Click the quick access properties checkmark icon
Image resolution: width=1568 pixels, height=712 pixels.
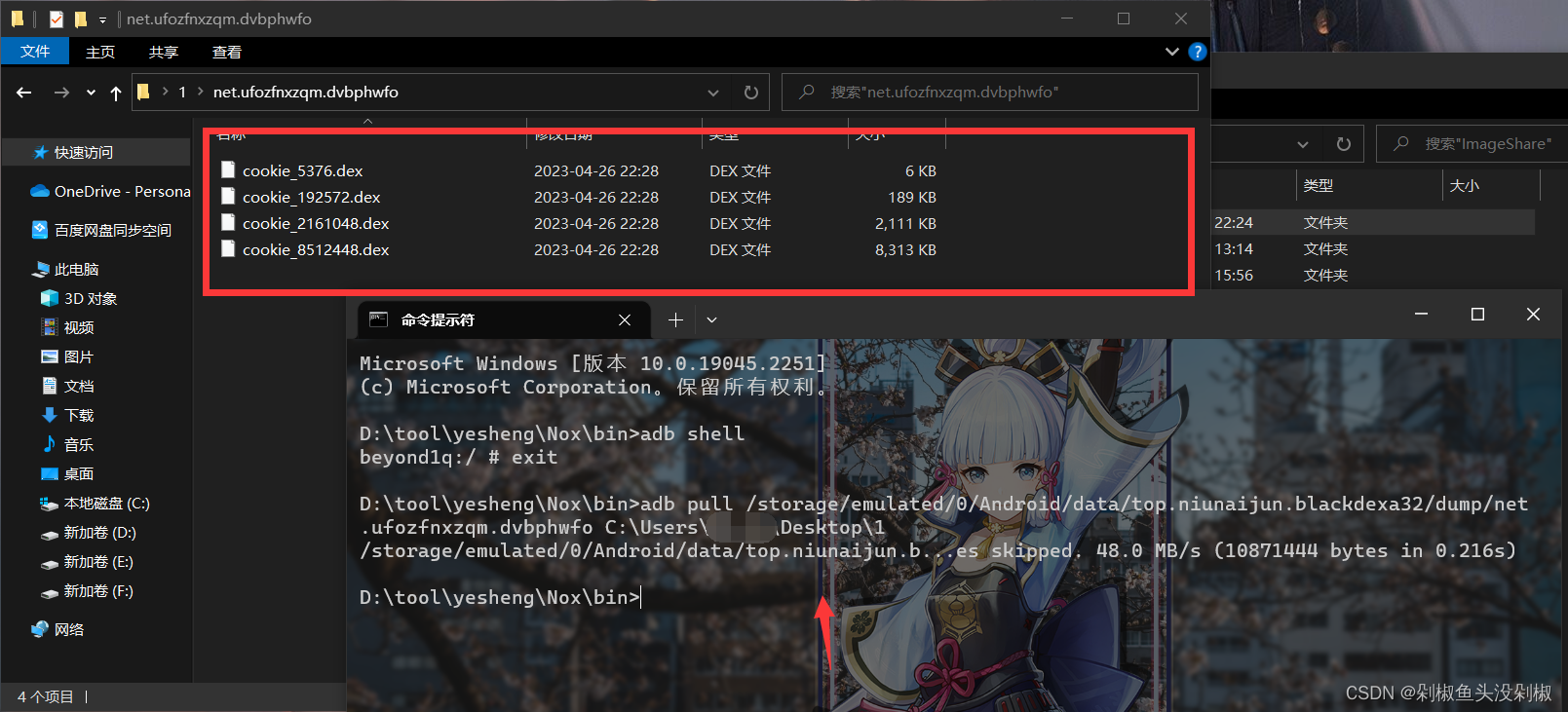coord(57,19)
